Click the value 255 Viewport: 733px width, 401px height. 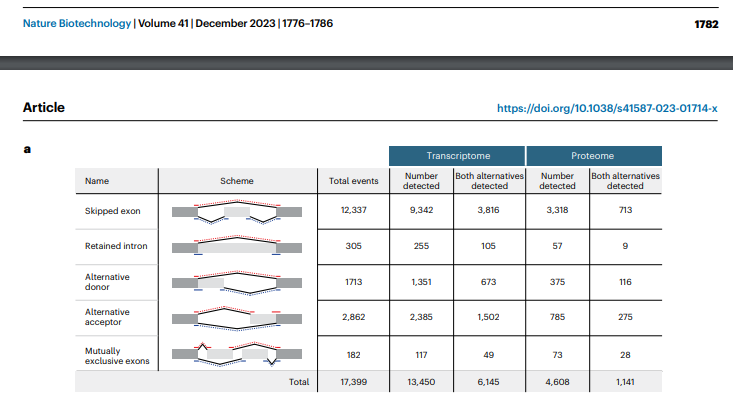click(421, 246)
